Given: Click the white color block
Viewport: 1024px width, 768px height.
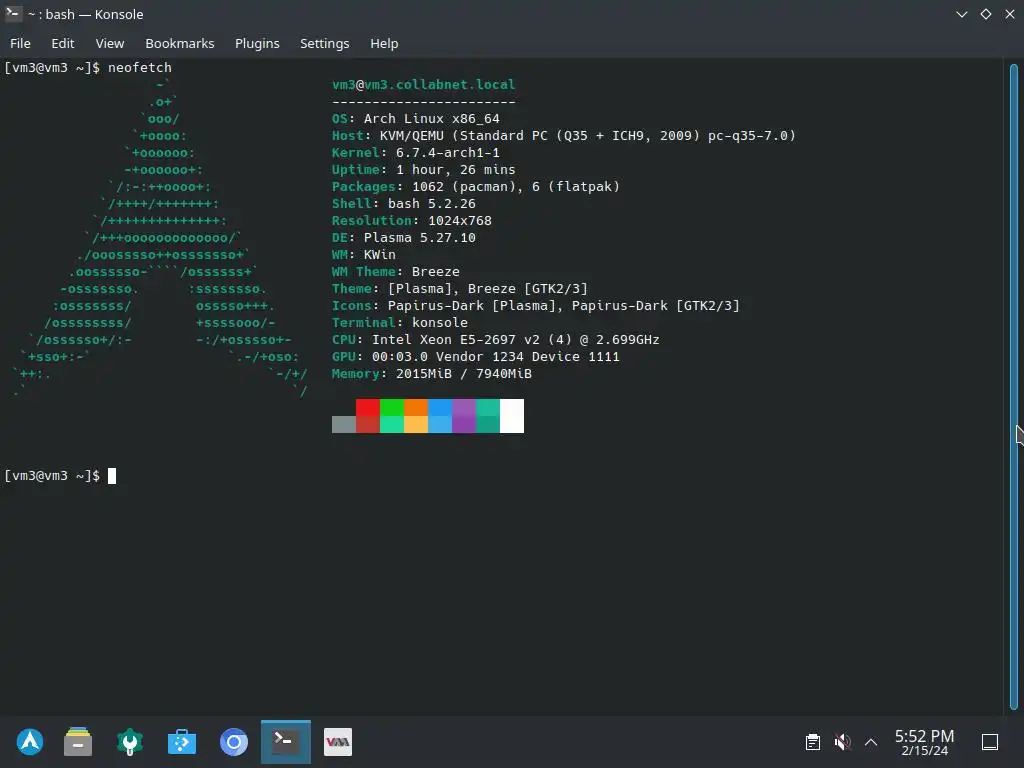Looking at the screenshot, I should pos(512,416).
